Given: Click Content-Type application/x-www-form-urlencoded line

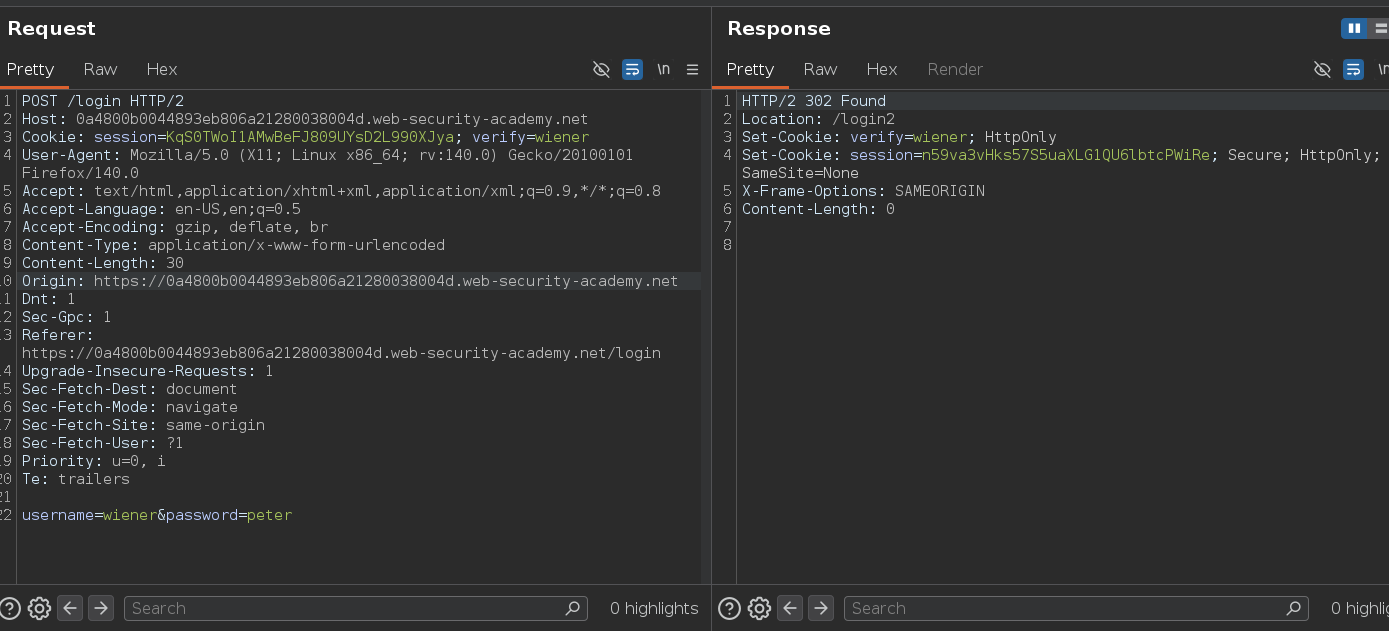Looking at the screenshot, I should 233,245.
